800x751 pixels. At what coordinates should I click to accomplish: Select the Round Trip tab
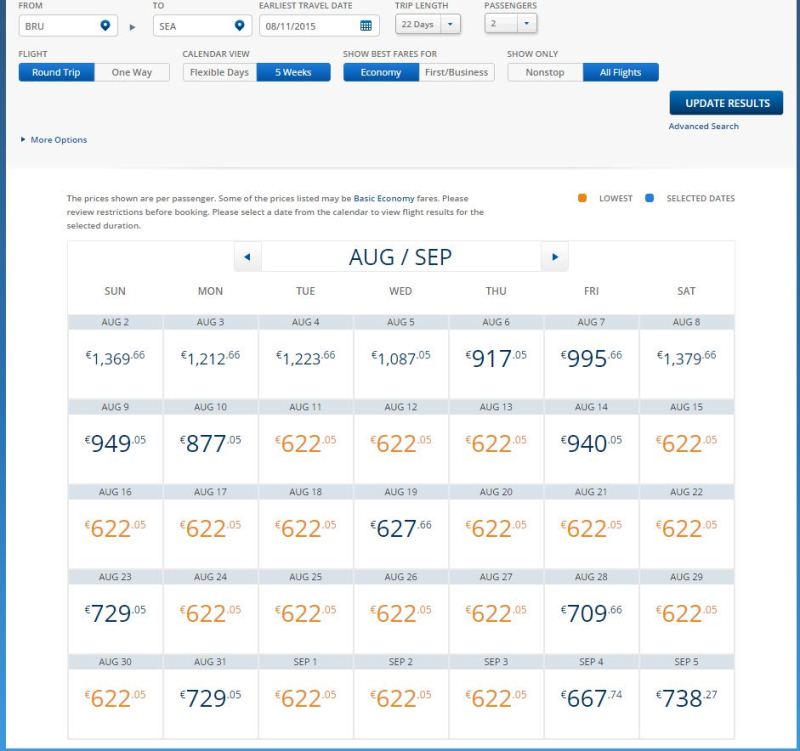click(57, 72)
